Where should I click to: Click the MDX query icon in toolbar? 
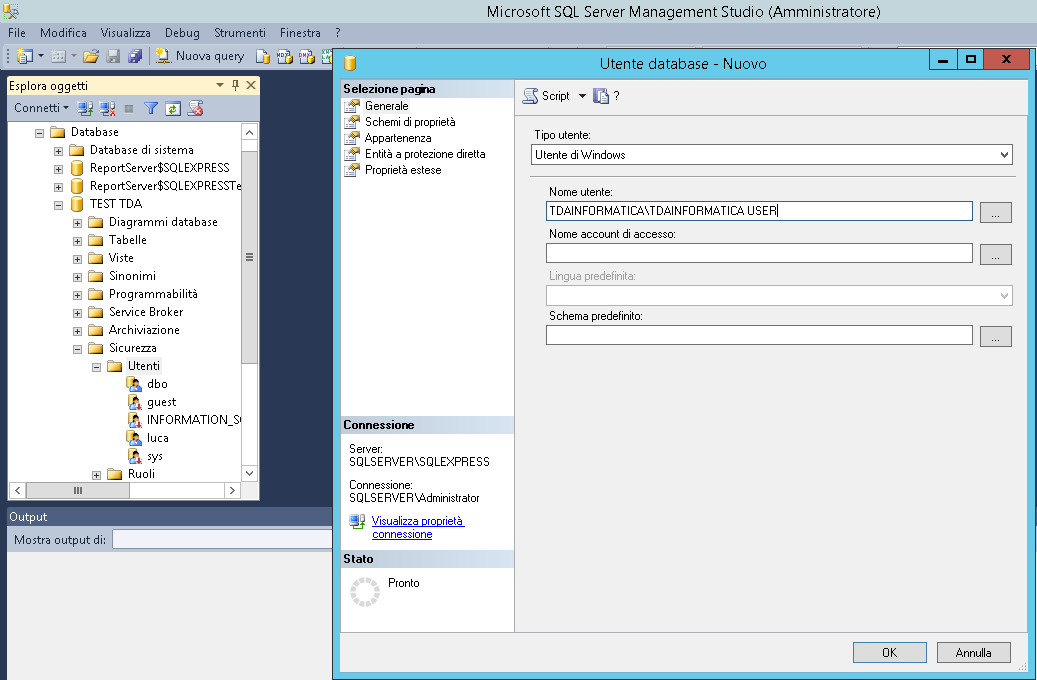(284, 56)
